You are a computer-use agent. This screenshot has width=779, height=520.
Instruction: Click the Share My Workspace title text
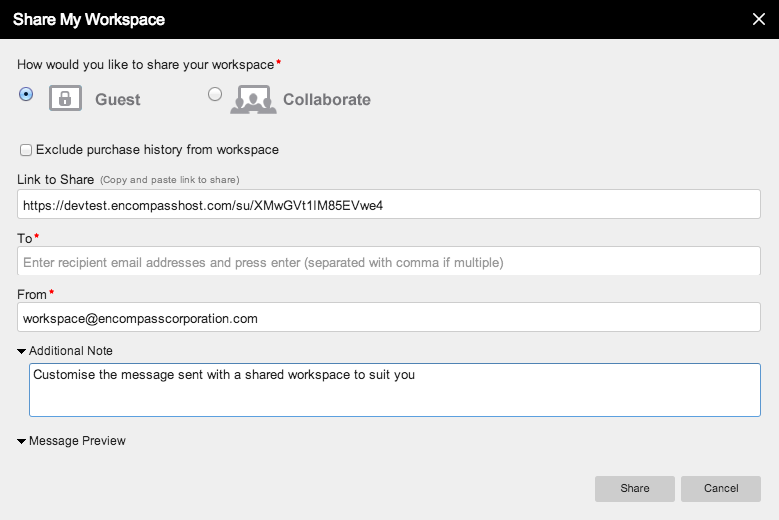[89, 19]
